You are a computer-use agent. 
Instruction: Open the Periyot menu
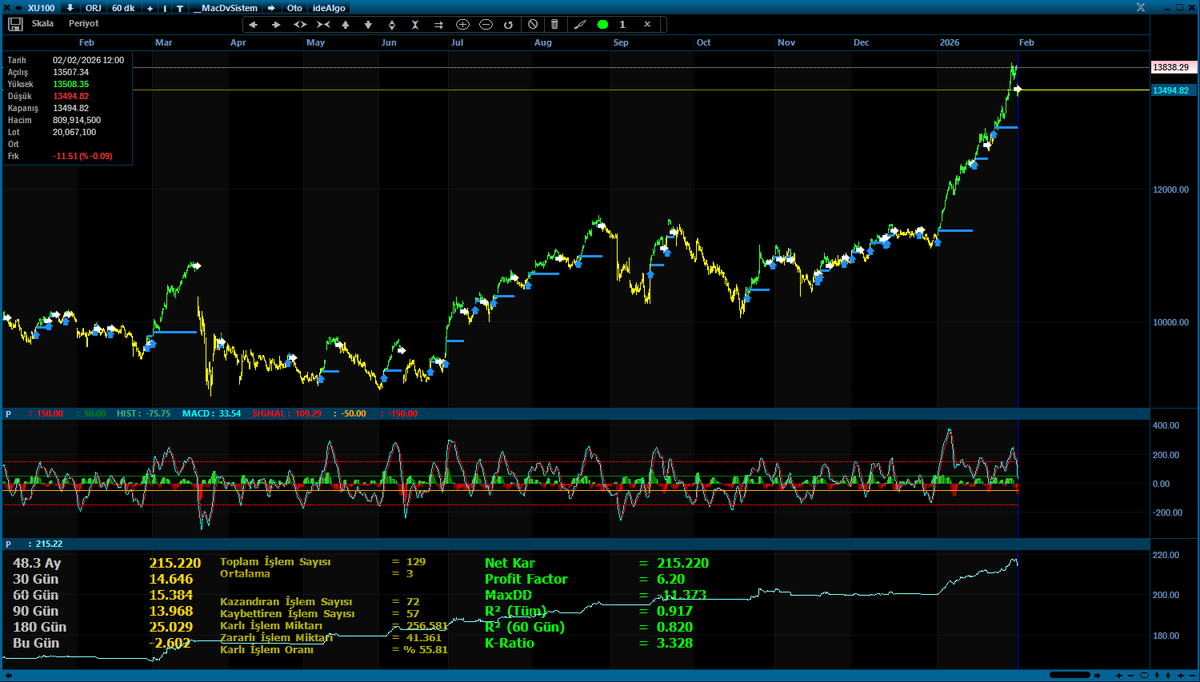coord(84,23)
